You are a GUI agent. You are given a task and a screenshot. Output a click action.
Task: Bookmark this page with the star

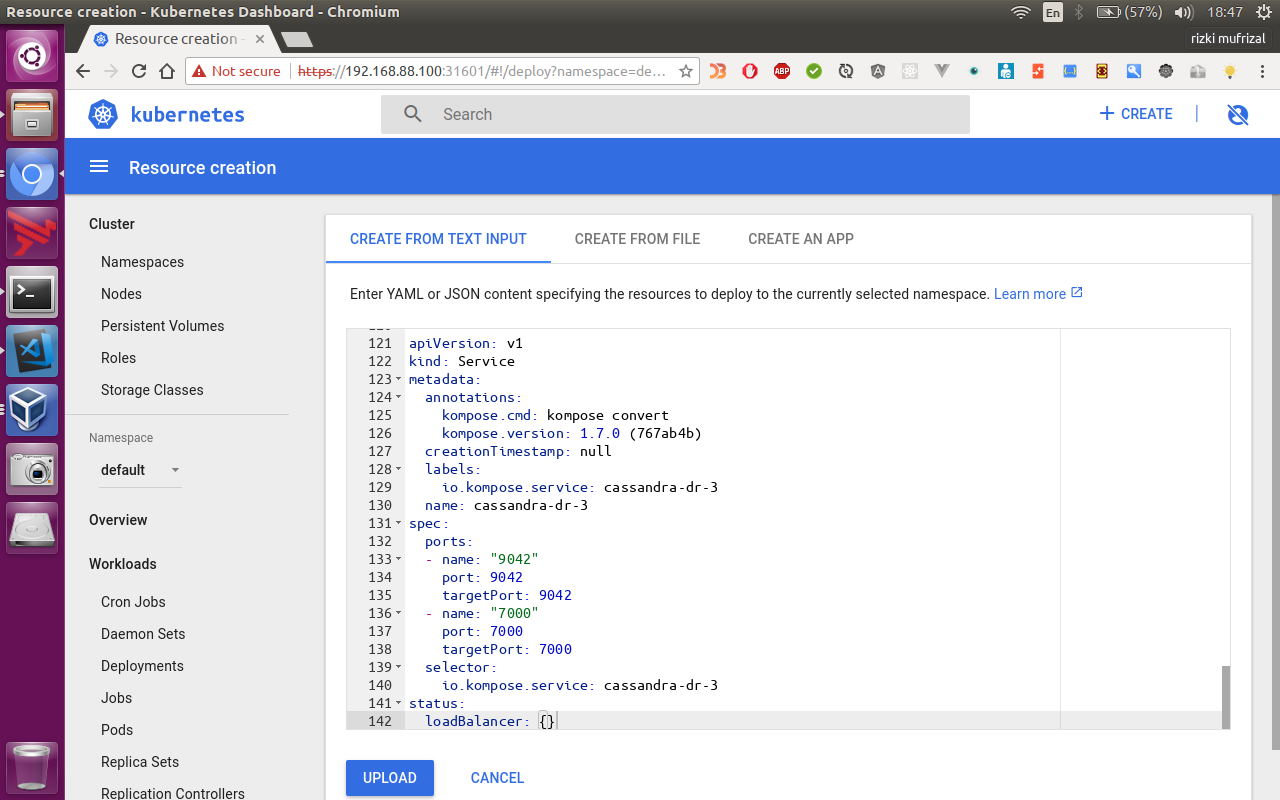pos(686,71)
